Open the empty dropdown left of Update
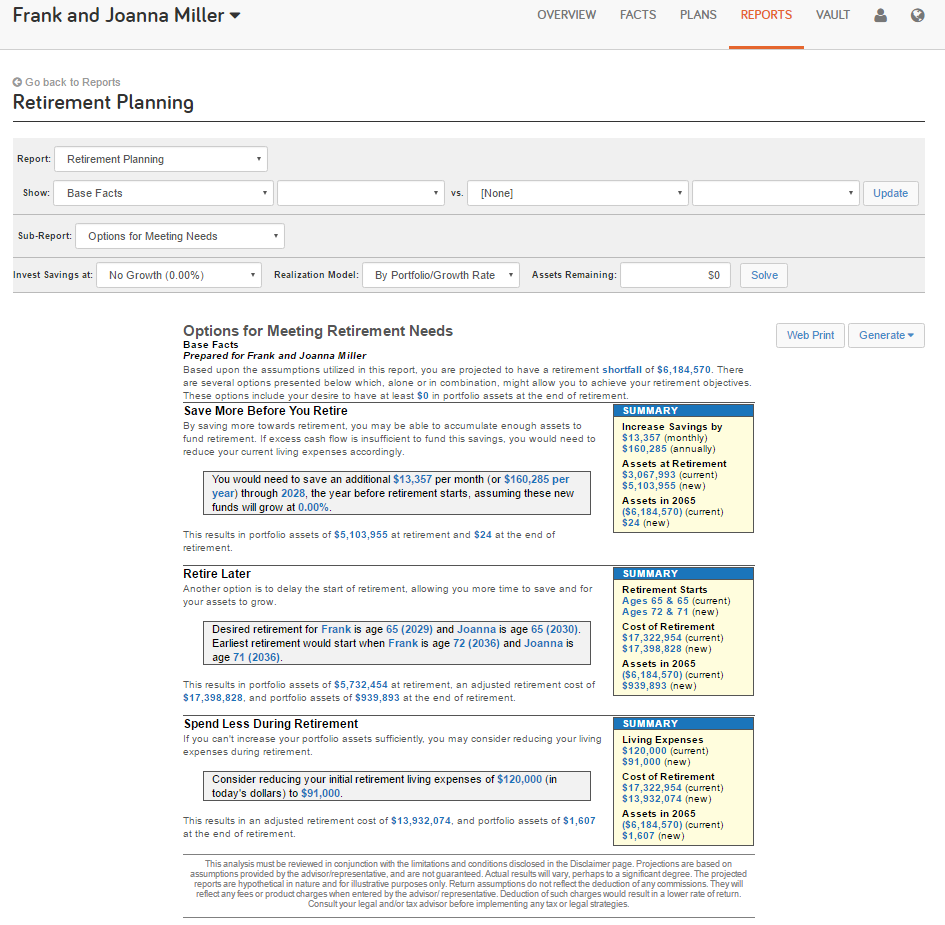The height and width of the screenshot is (925, 945). (x=776, y=193)
